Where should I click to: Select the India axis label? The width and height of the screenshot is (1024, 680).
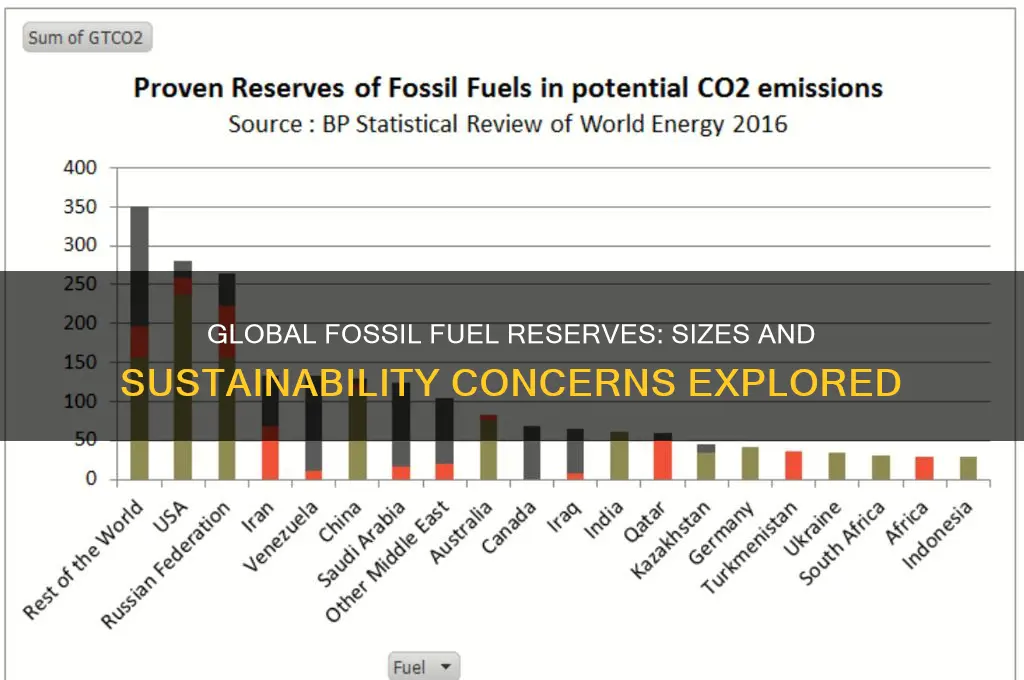click(x=603, y=520)
